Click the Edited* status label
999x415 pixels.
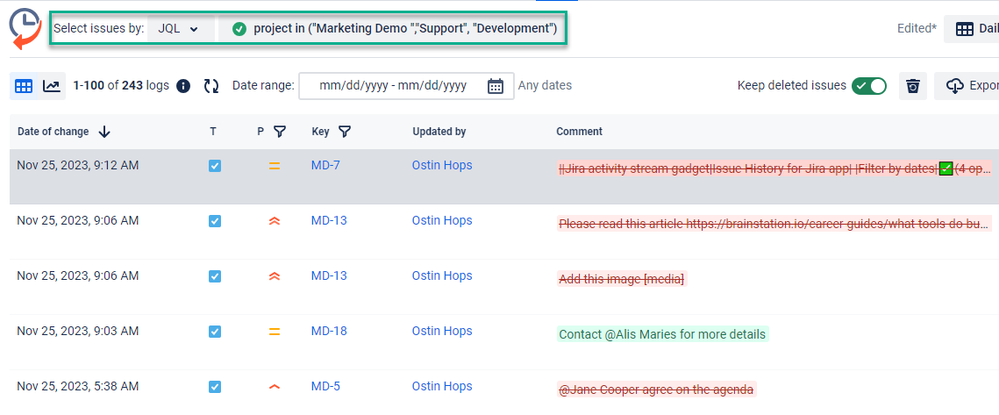tap(917, 28)
